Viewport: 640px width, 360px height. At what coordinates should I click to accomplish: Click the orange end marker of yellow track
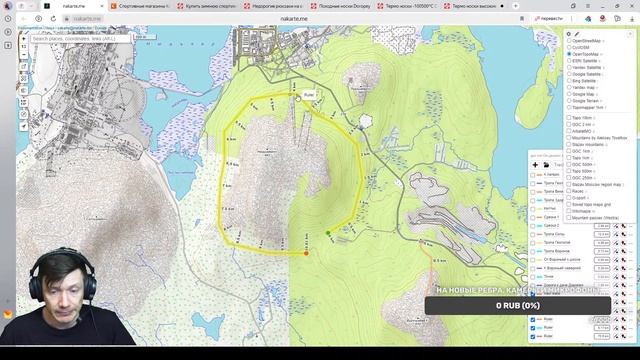click(306, 253)
